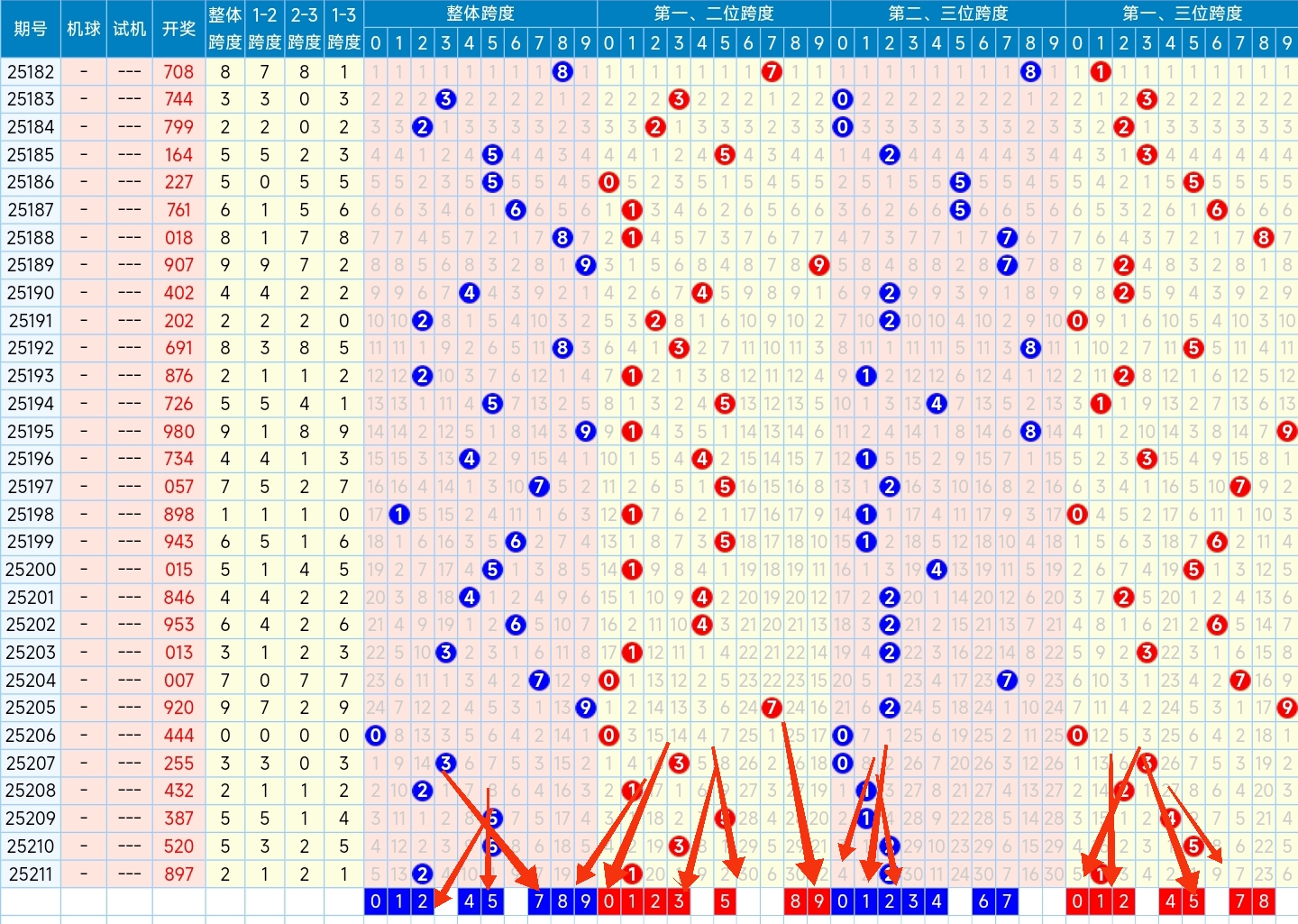This screenshot has width=1298, height=924.
Task: Select draw result 018
Action: tap(178, 238)
